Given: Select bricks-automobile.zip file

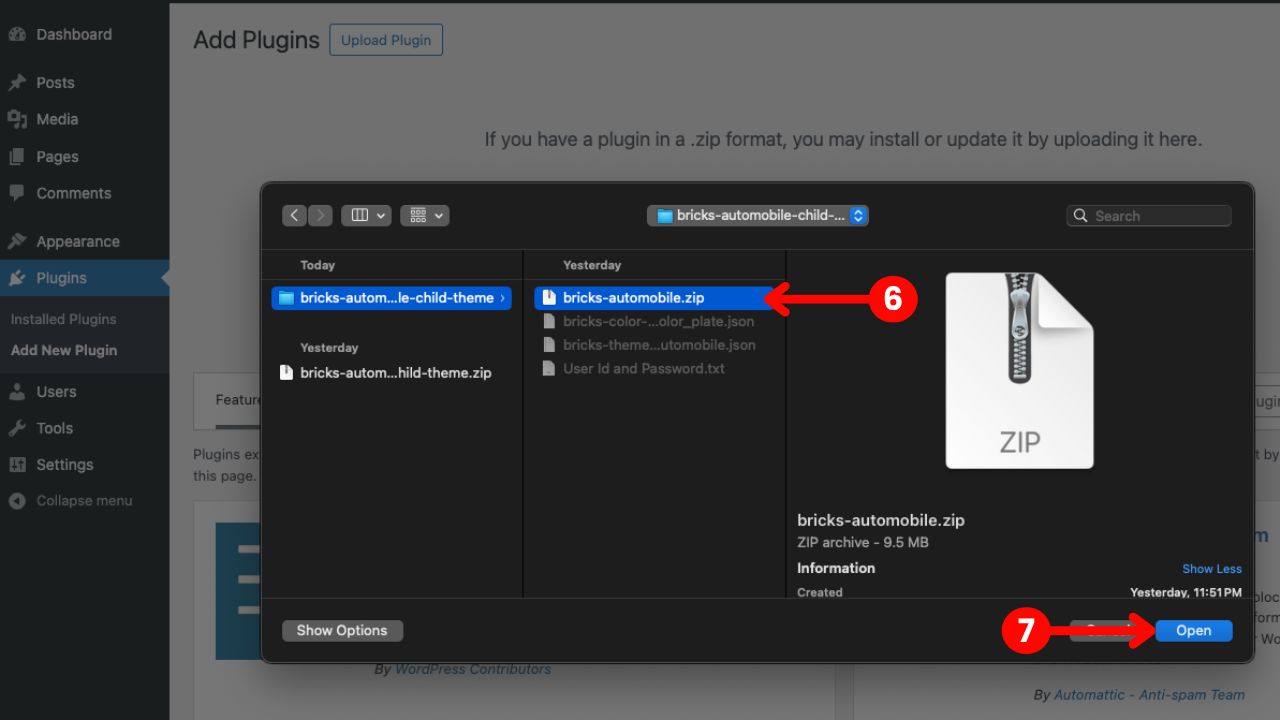Looking at the screenshot, I should point(653,298).
